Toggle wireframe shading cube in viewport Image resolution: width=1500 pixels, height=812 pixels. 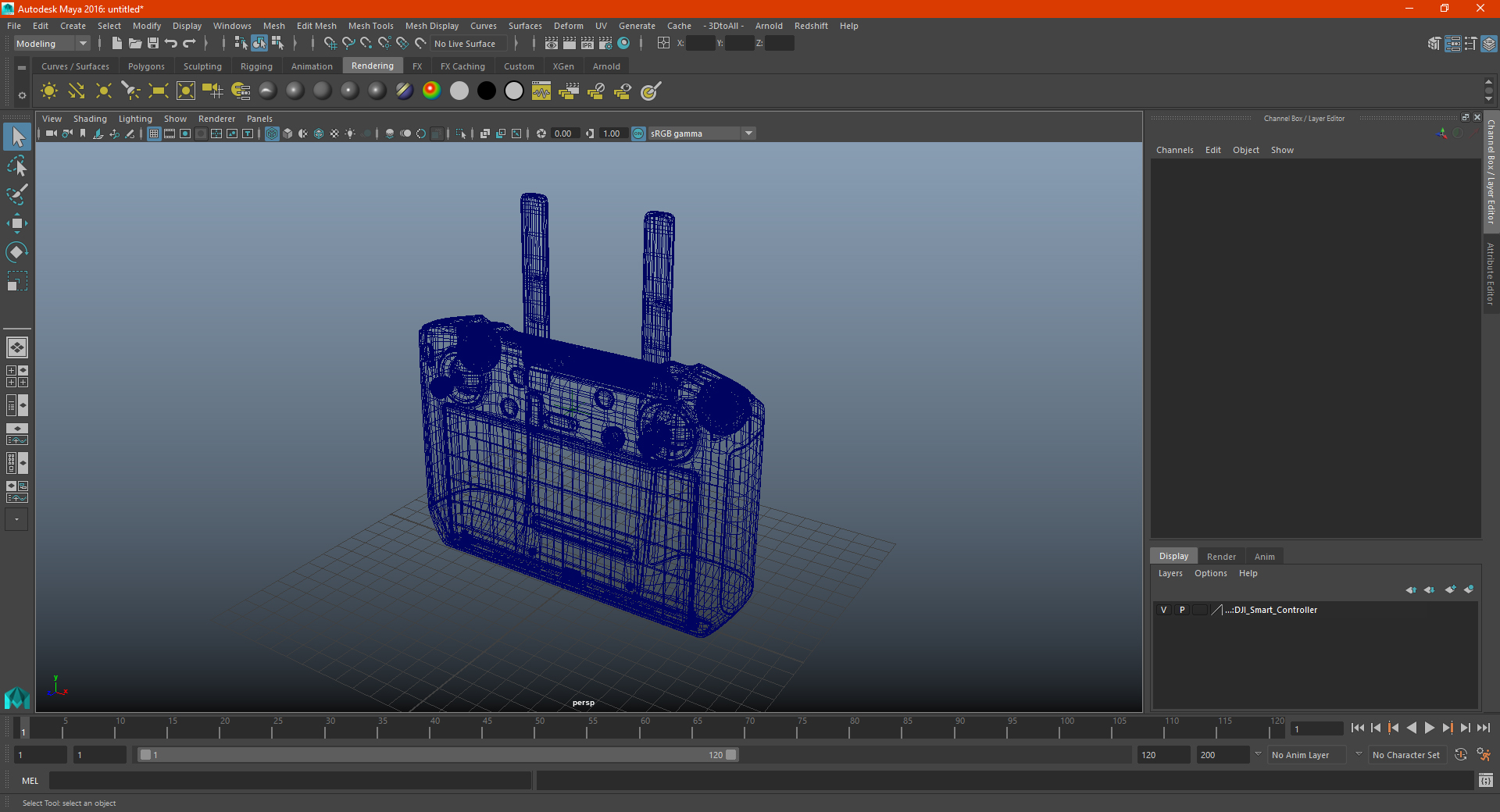pyautogui.click(x=272, y=134)
